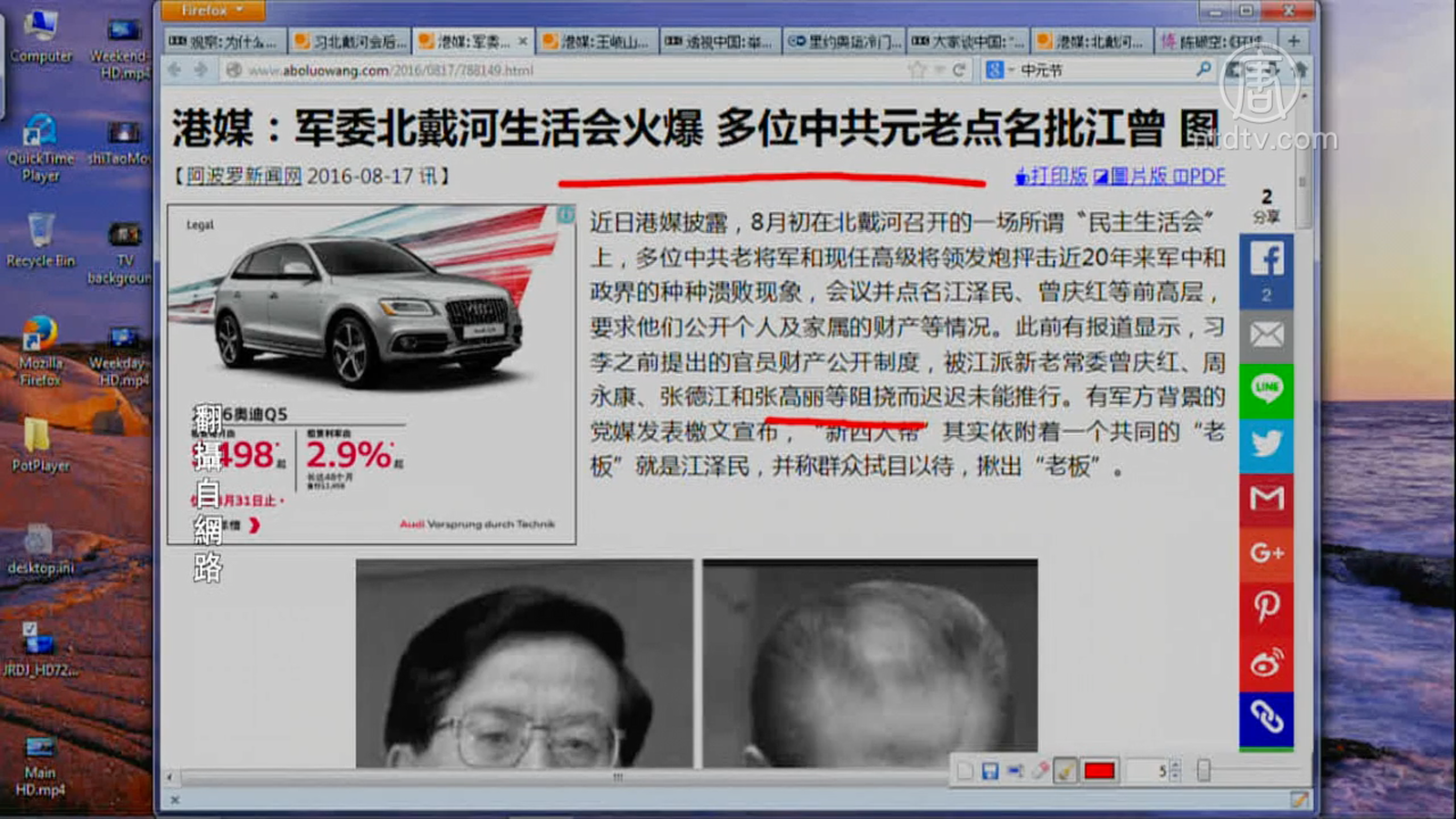Share to Weibo using the icon

pos(1266,662)
